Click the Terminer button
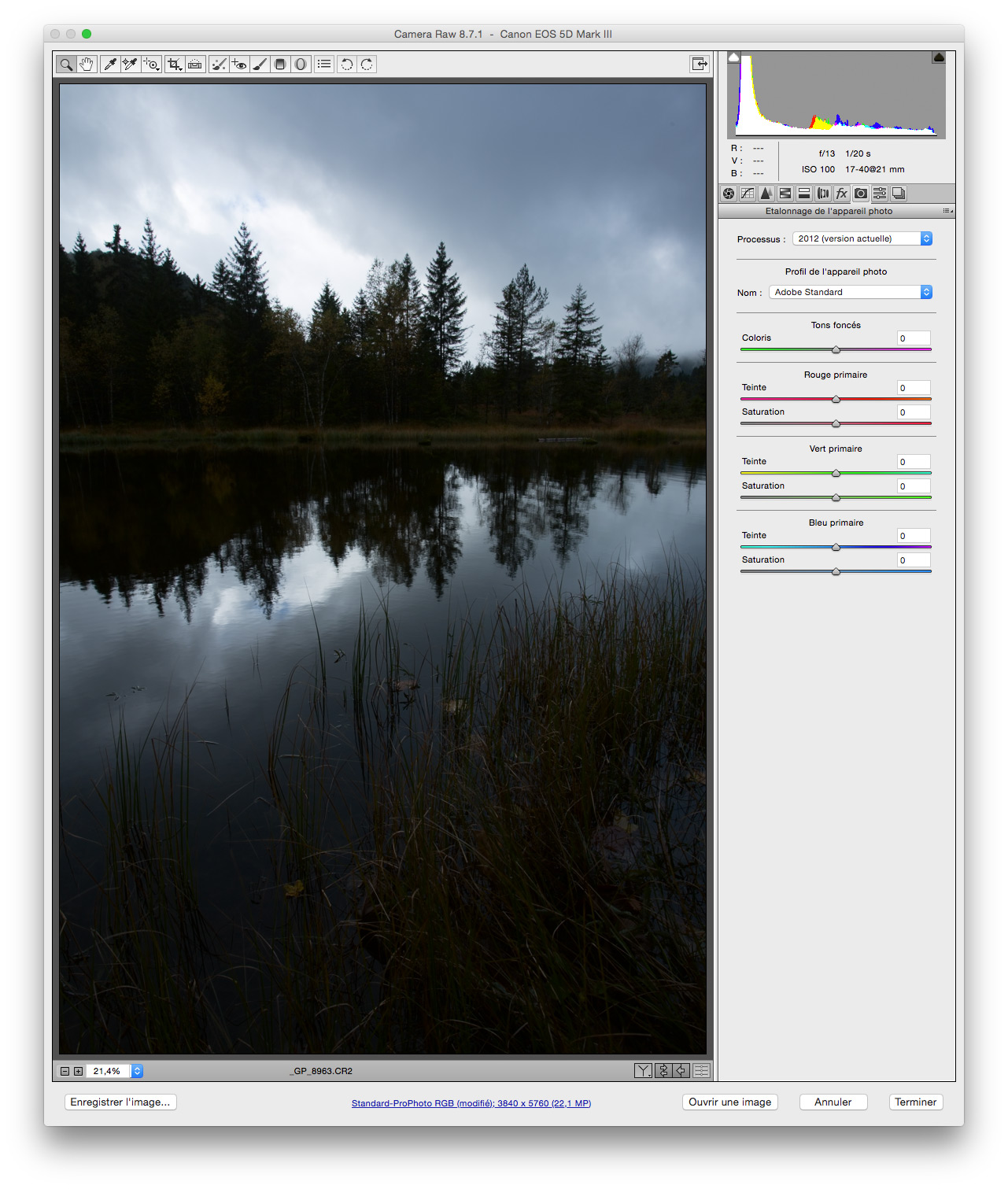Image resolution: width=1008 pixels, height=1189 pixels. 916,1102
